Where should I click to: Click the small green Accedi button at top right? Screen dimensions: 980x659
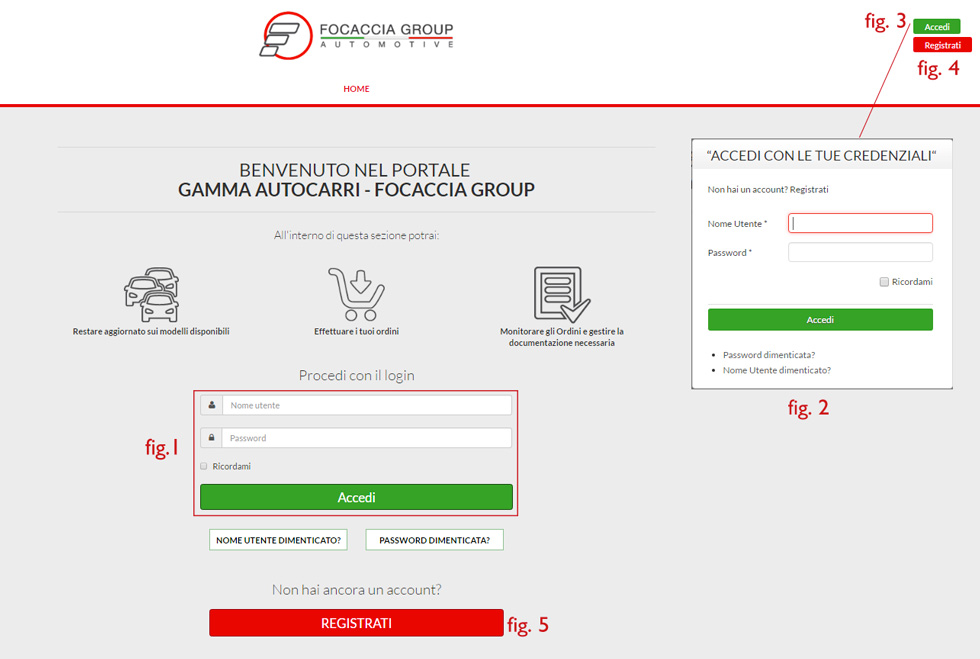[936, 26]
